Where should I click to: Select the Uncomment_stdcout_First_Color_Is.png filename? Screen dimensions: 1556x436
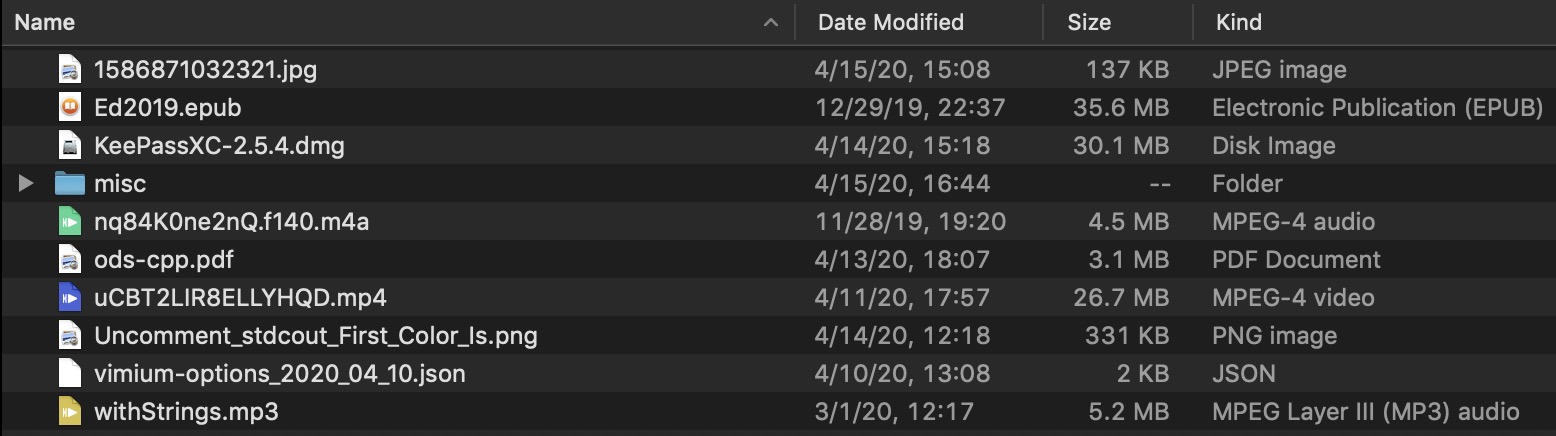click(x=315, y=336)
